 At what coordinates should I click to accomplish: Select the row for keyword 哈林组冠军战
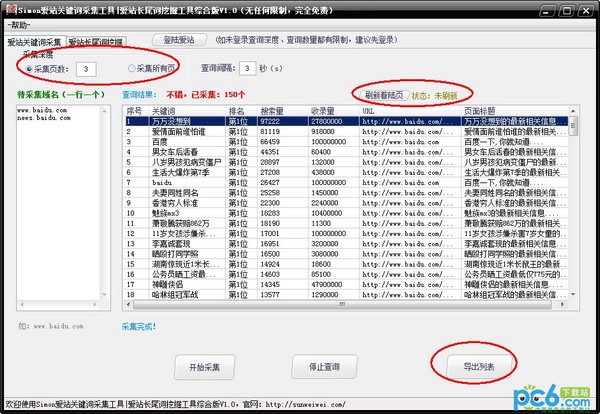(x=347, y=295)
